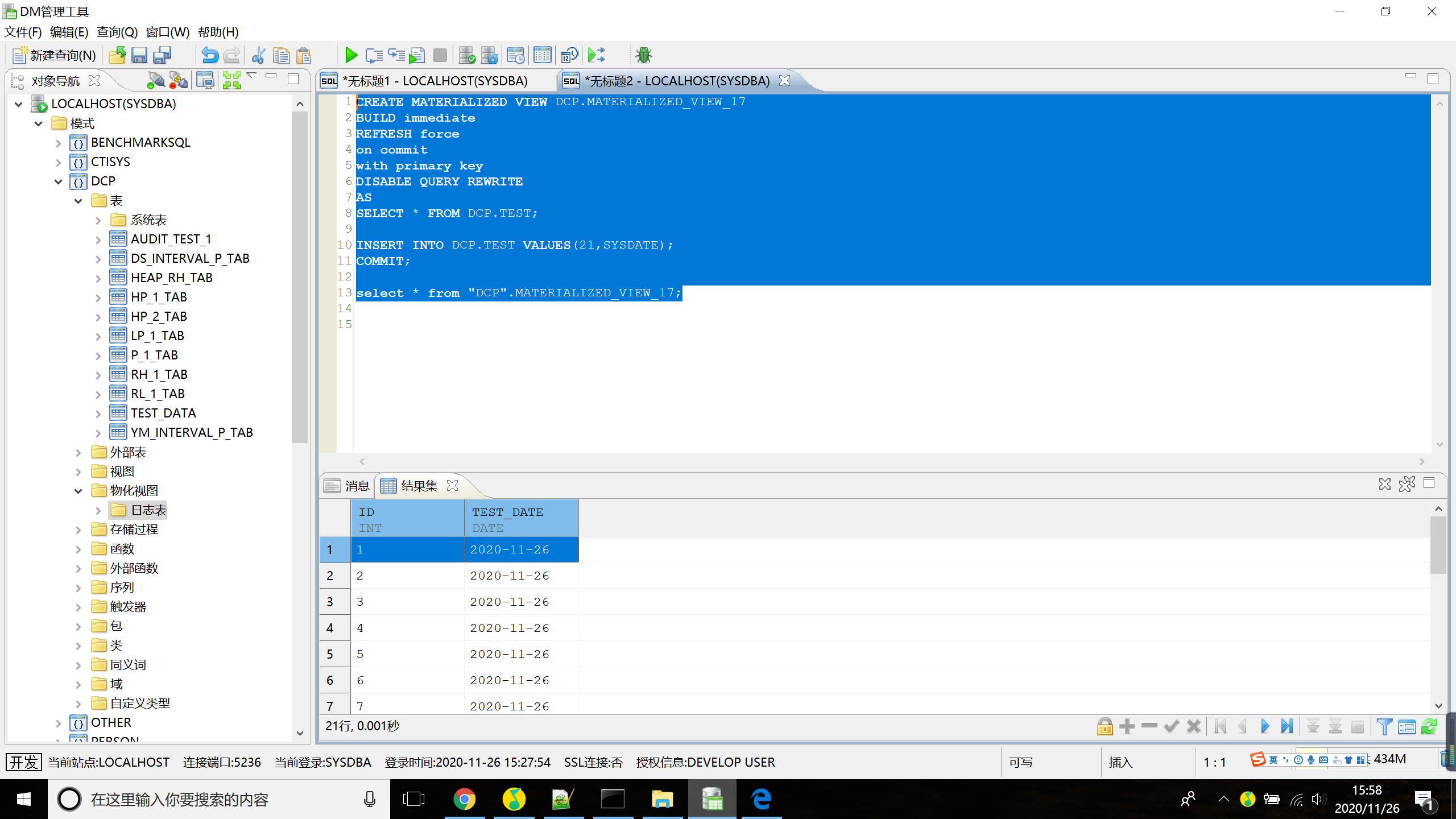Expand the TEST_DATA table node

pos(98,413)
